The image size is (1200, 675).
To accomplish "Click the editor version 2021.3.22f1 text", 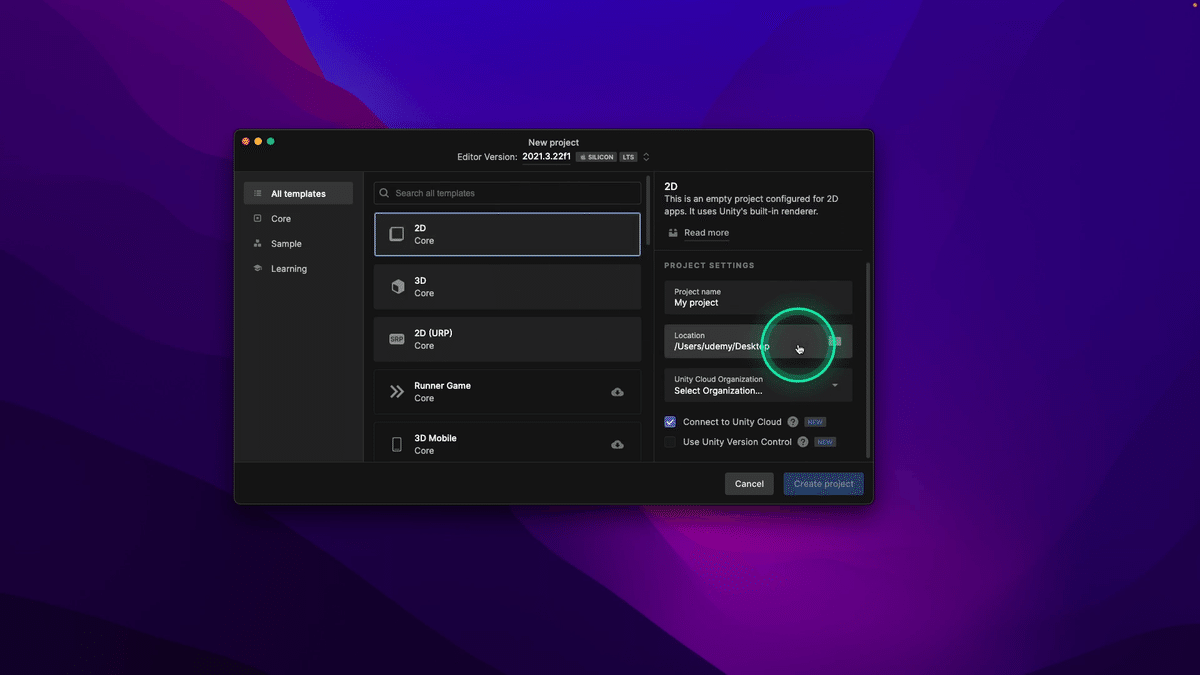I will coord(547,157).
